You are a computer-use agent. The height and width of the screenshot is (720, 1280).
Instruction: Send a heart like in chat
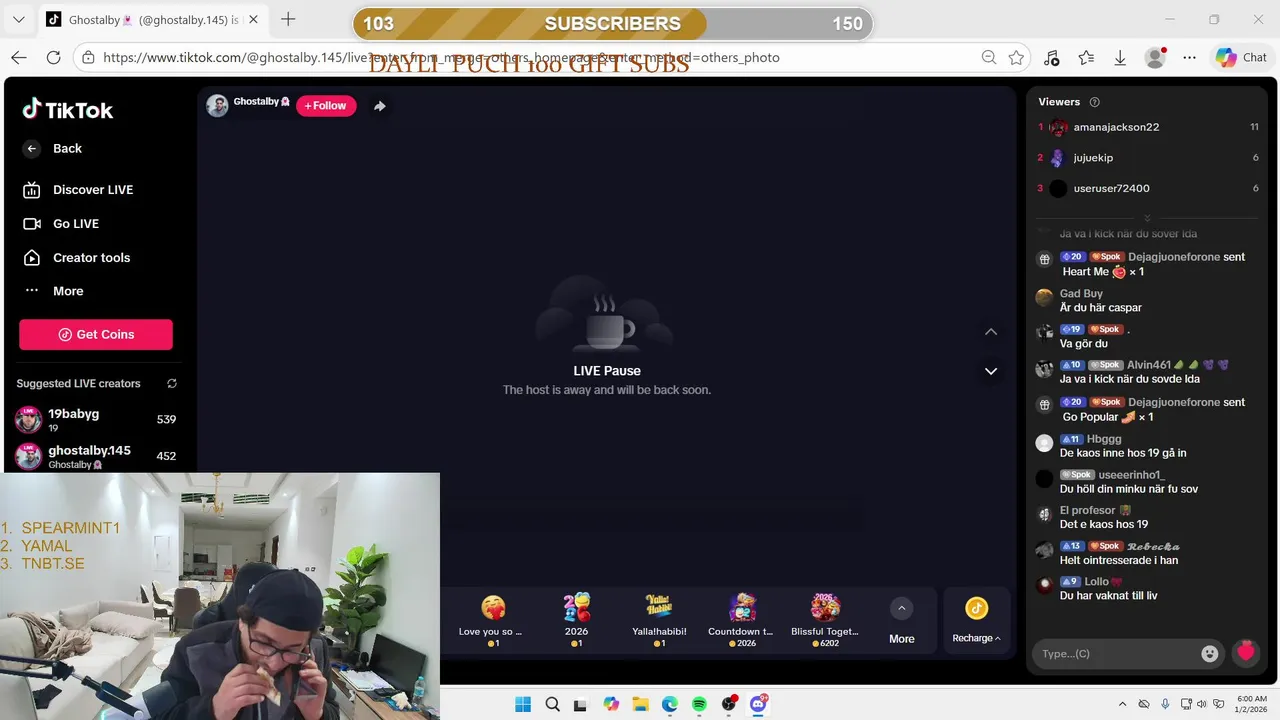(x=1245, y=653)
